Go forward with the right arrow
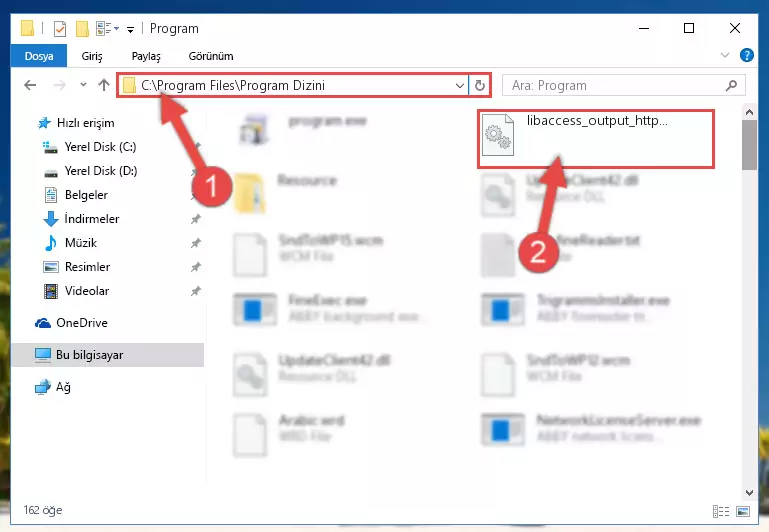Viewport: 769px width, 532px height. 59,85
